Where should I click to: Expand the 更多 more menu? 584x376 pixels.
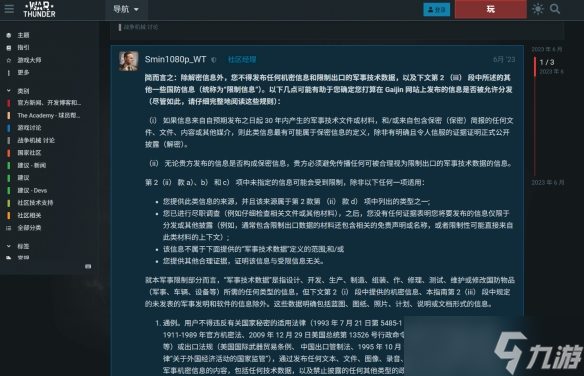[23, 73]
